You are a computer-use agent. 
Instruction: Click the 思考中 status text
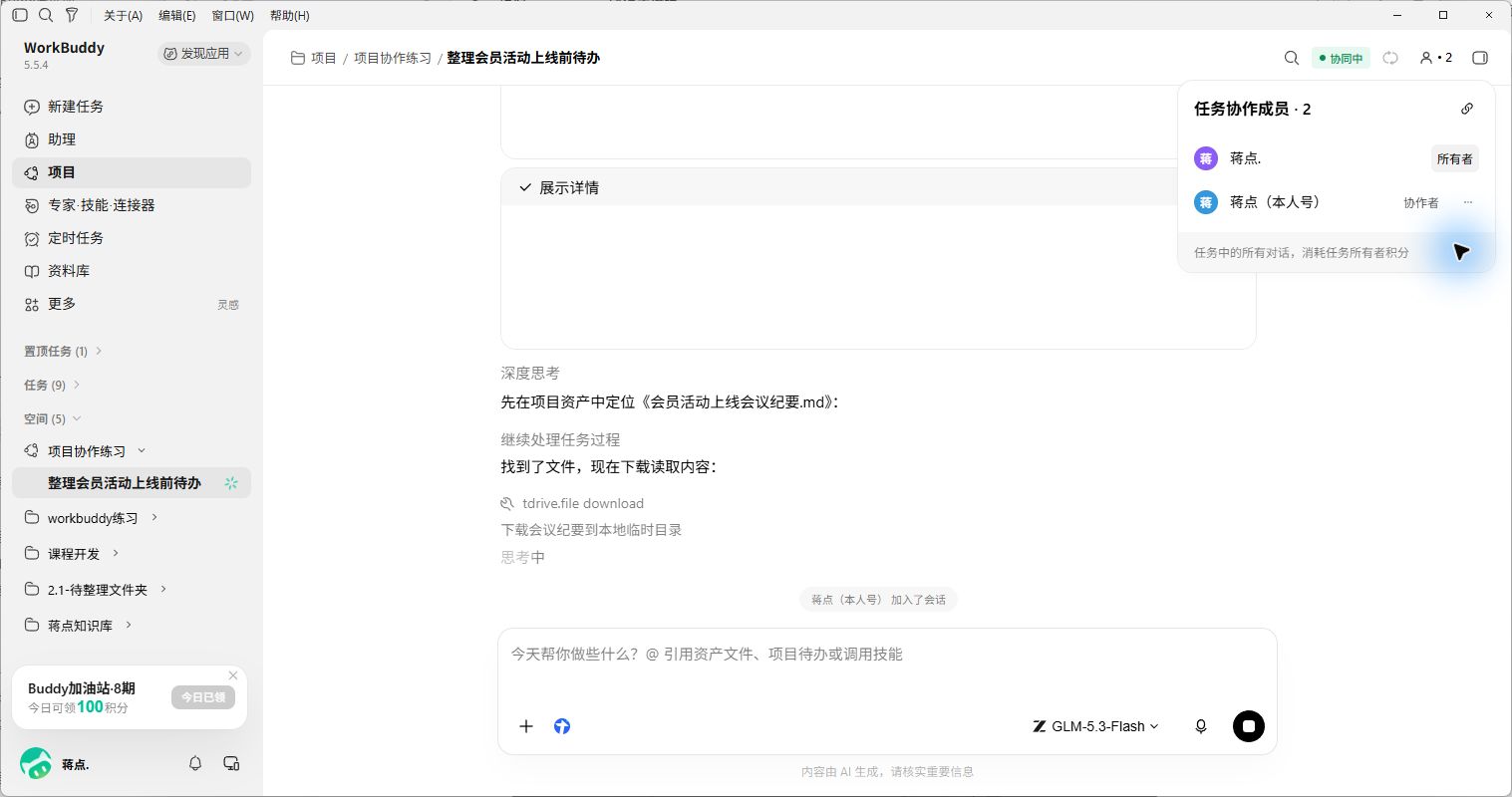[x=523, y=558]
